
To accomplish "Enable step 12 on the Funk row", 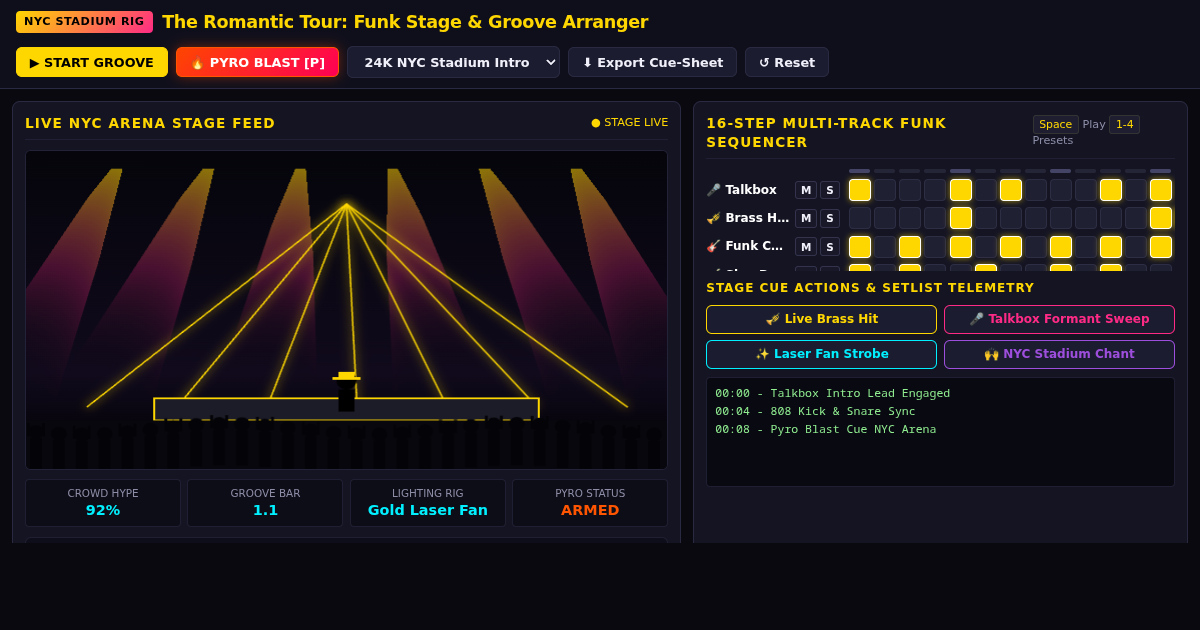I will (x=1136, y=247).
